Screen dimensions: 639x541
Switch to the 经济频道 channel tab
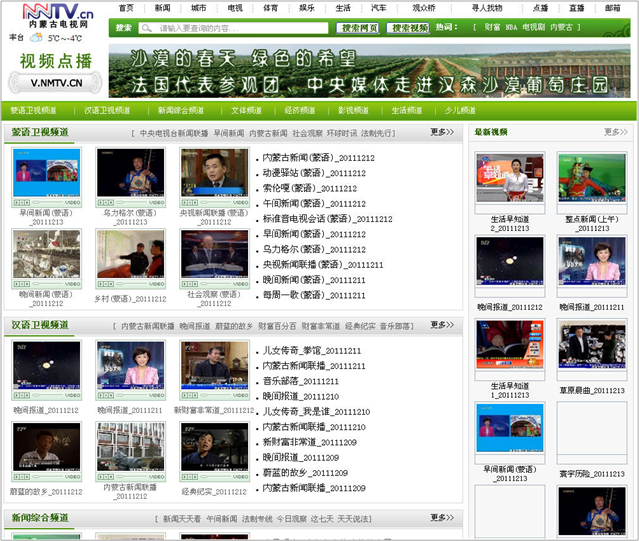point(300,110)
